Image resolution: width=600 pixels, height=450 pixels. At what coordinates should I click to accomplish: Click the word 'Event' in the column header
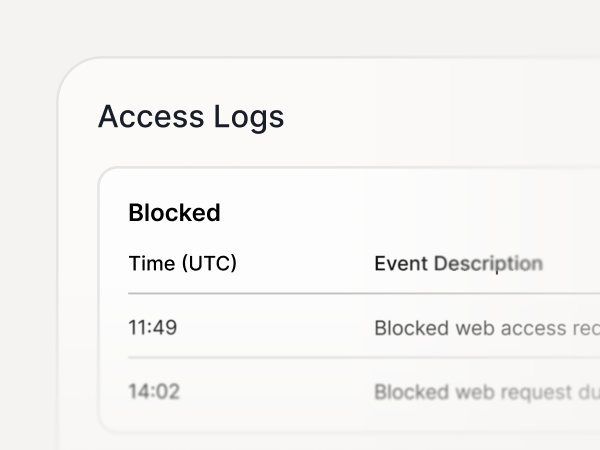[x=401, y=264]
